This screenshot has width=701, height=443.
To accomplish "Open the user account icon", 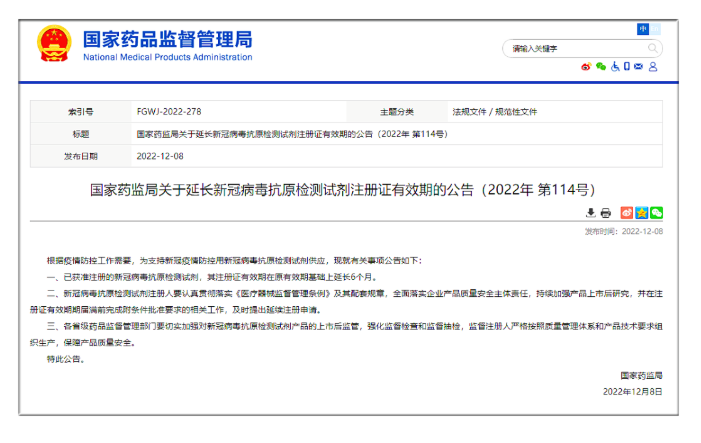I will [653, 67].
